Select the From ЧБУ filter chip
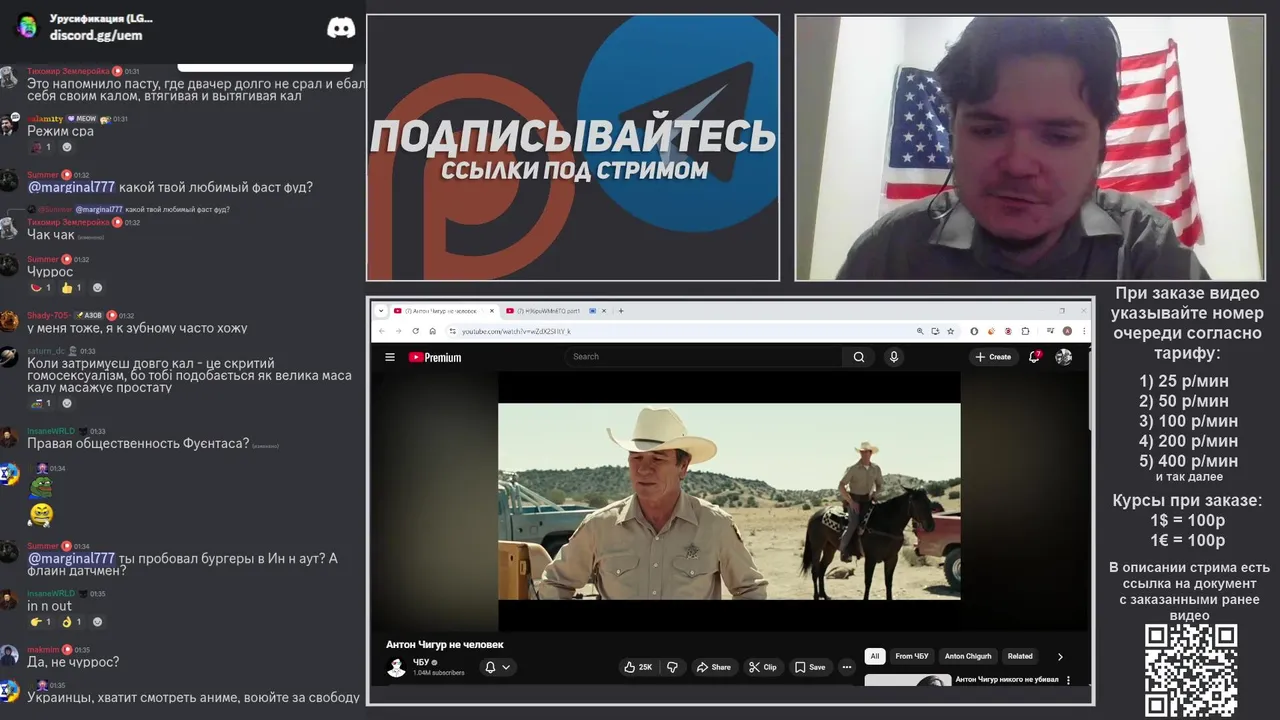This screenshot has height=720, width=1280. point(911,657)
